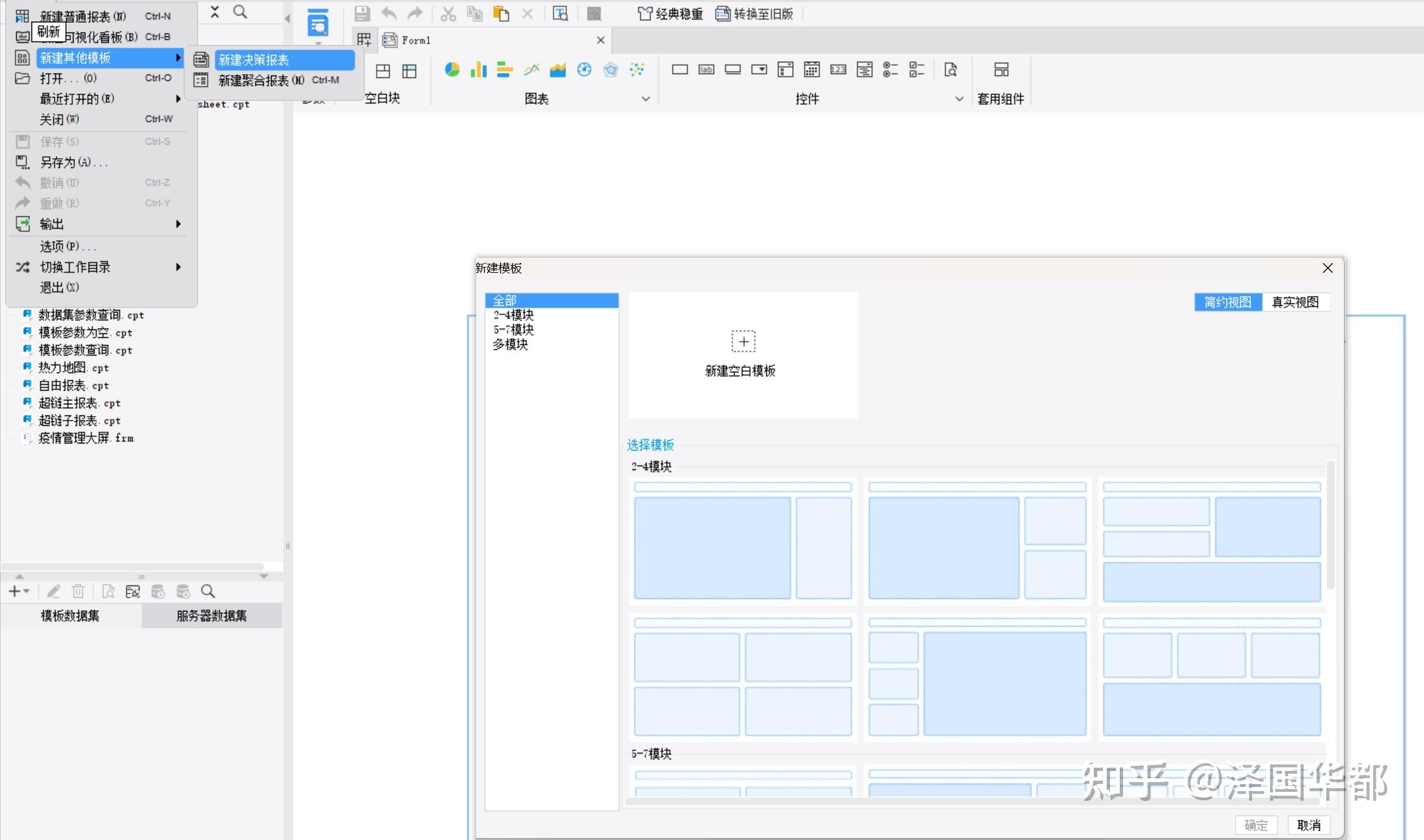Insert a gauge chart

coord(584,70)
